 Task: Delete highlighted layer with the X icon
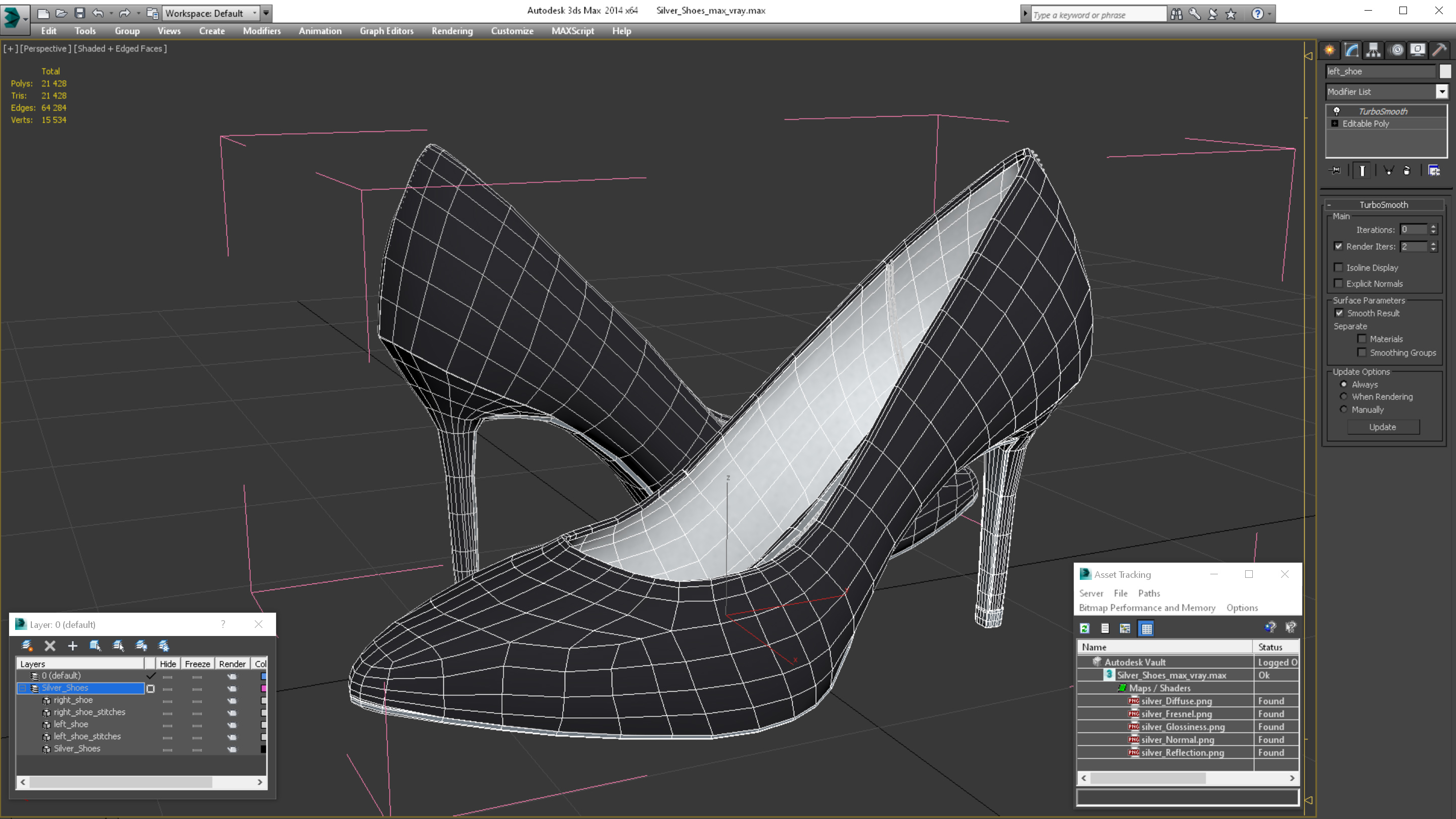pos(50,646)
